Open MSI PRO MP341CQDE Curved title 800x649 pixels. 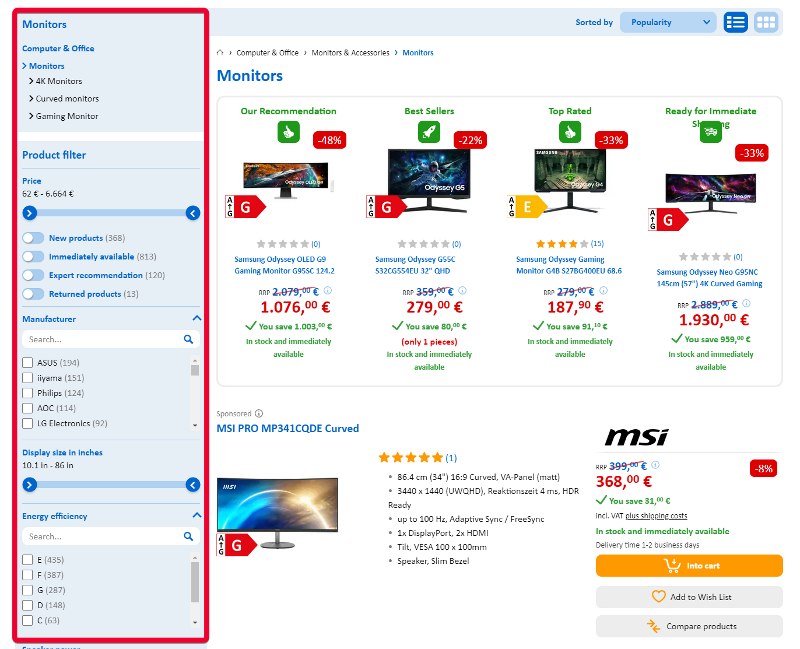288,428
